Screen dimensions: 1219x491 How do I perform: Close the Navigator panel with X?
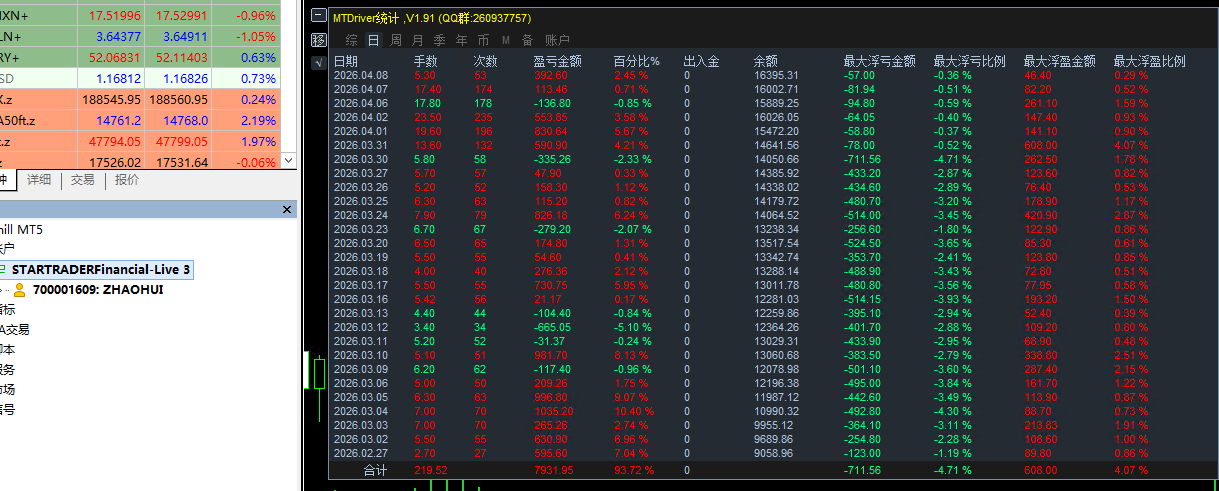[288, 210]
